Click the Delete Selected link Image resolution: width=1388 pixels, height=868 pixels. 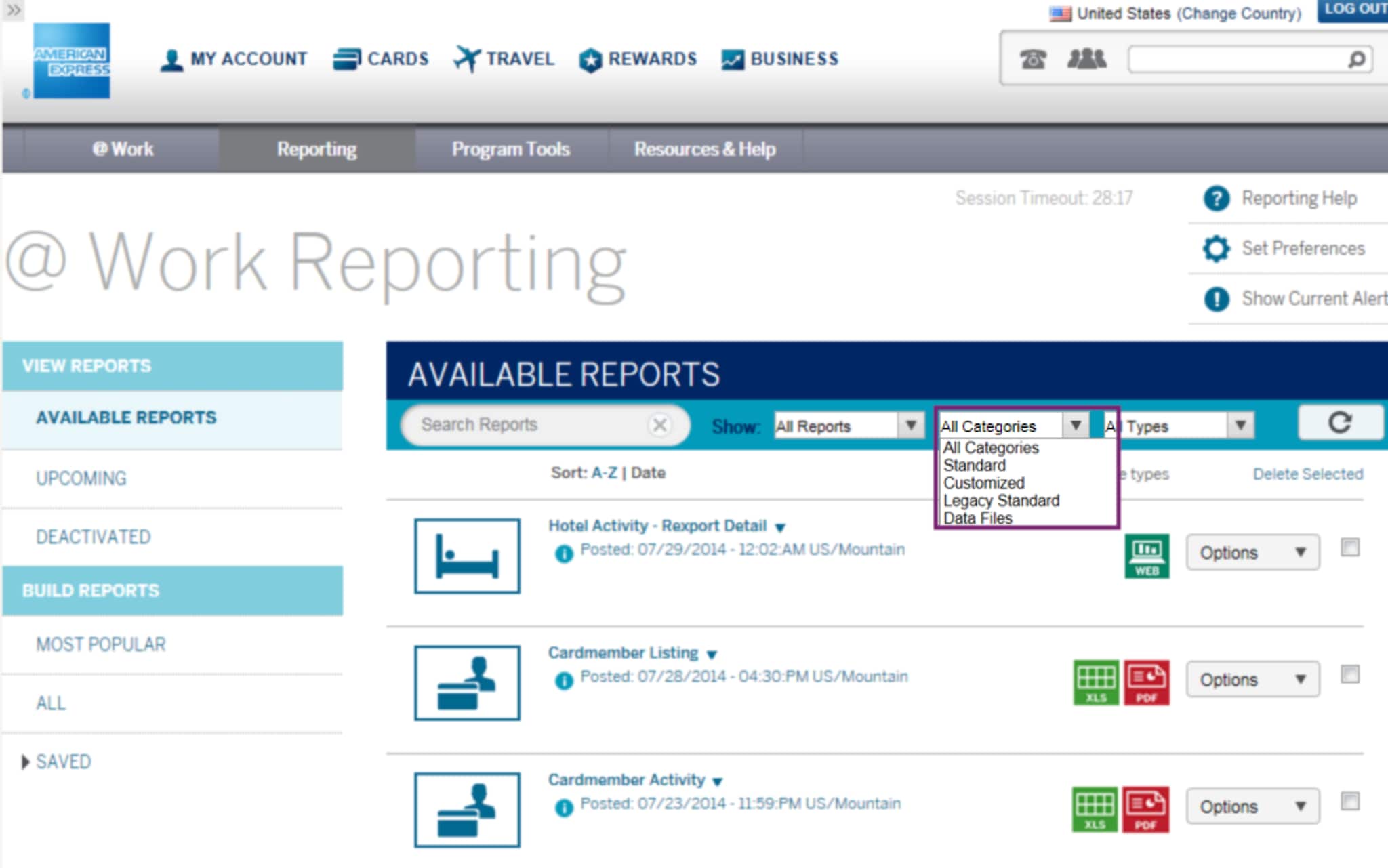click(1307, 474)
